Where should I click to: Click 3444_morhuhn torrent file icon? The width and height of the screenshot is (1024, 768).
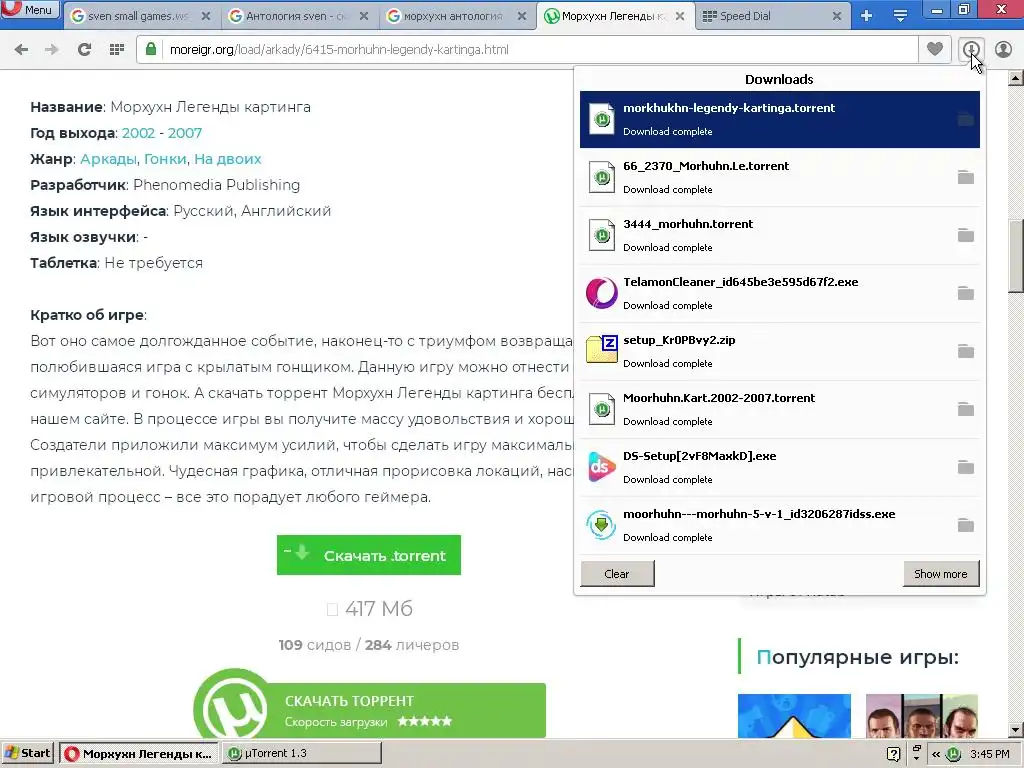(x=601, y=235)
